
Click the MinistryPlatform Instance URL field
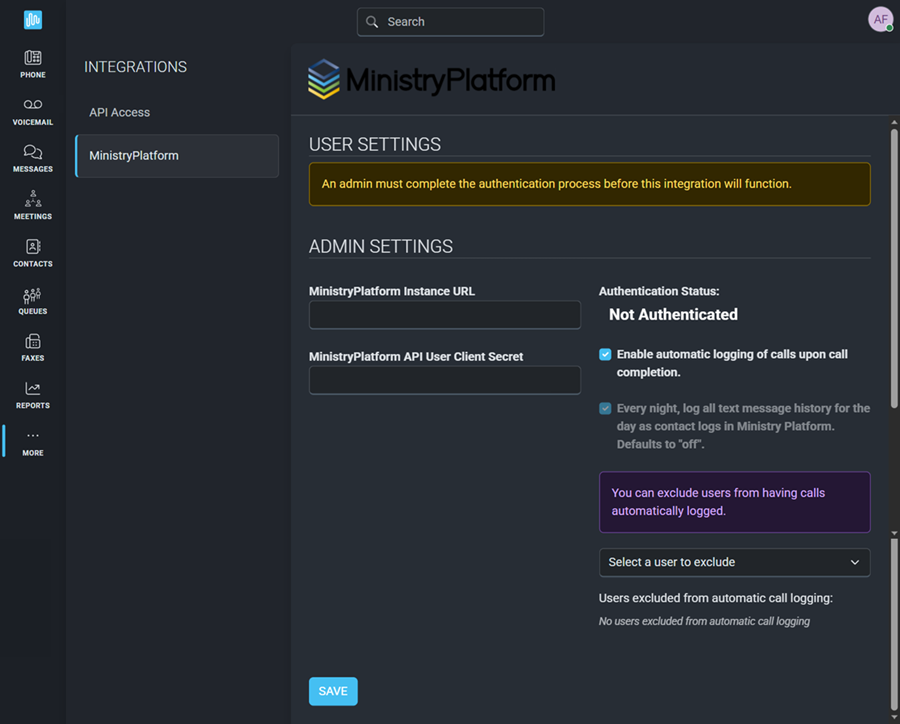(445, 315)
